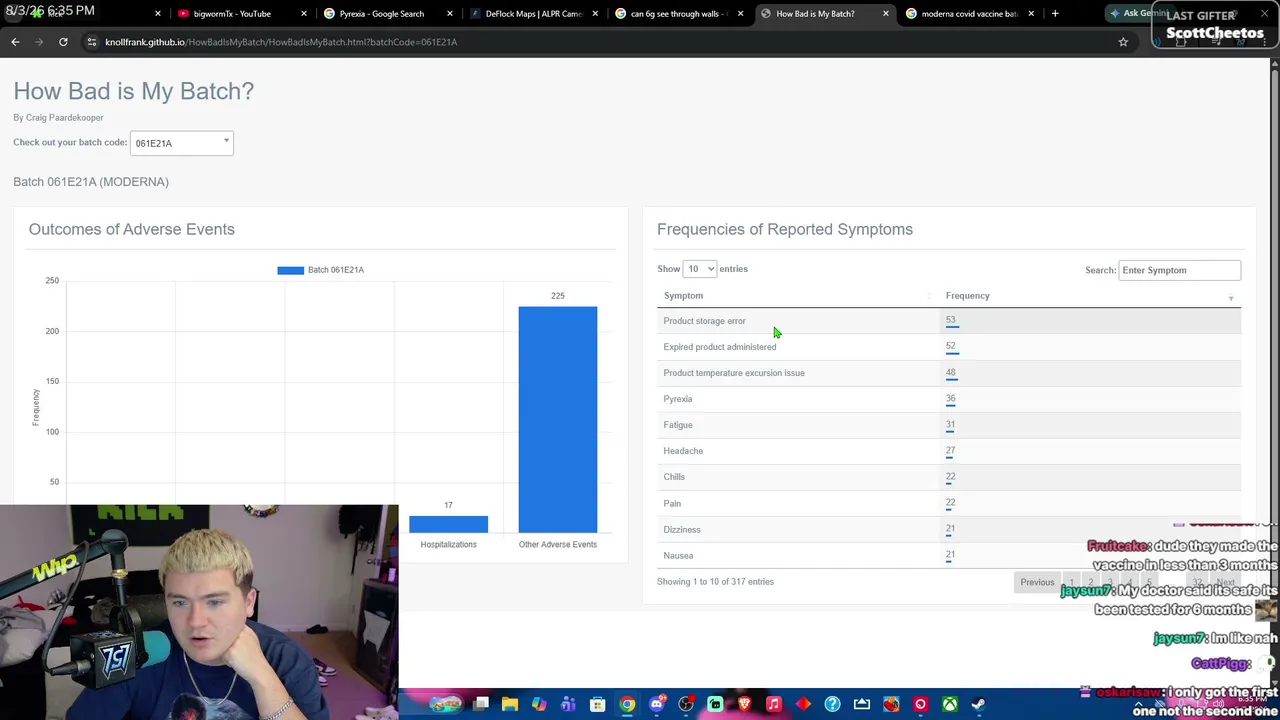The image size is (1280, 720).
Task: Go back using the browser back arrow
Action: click(x=15, y=42)
